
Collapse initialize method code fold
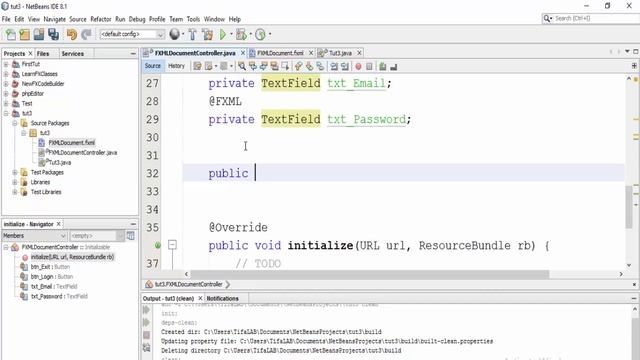[x=173, y=245]
